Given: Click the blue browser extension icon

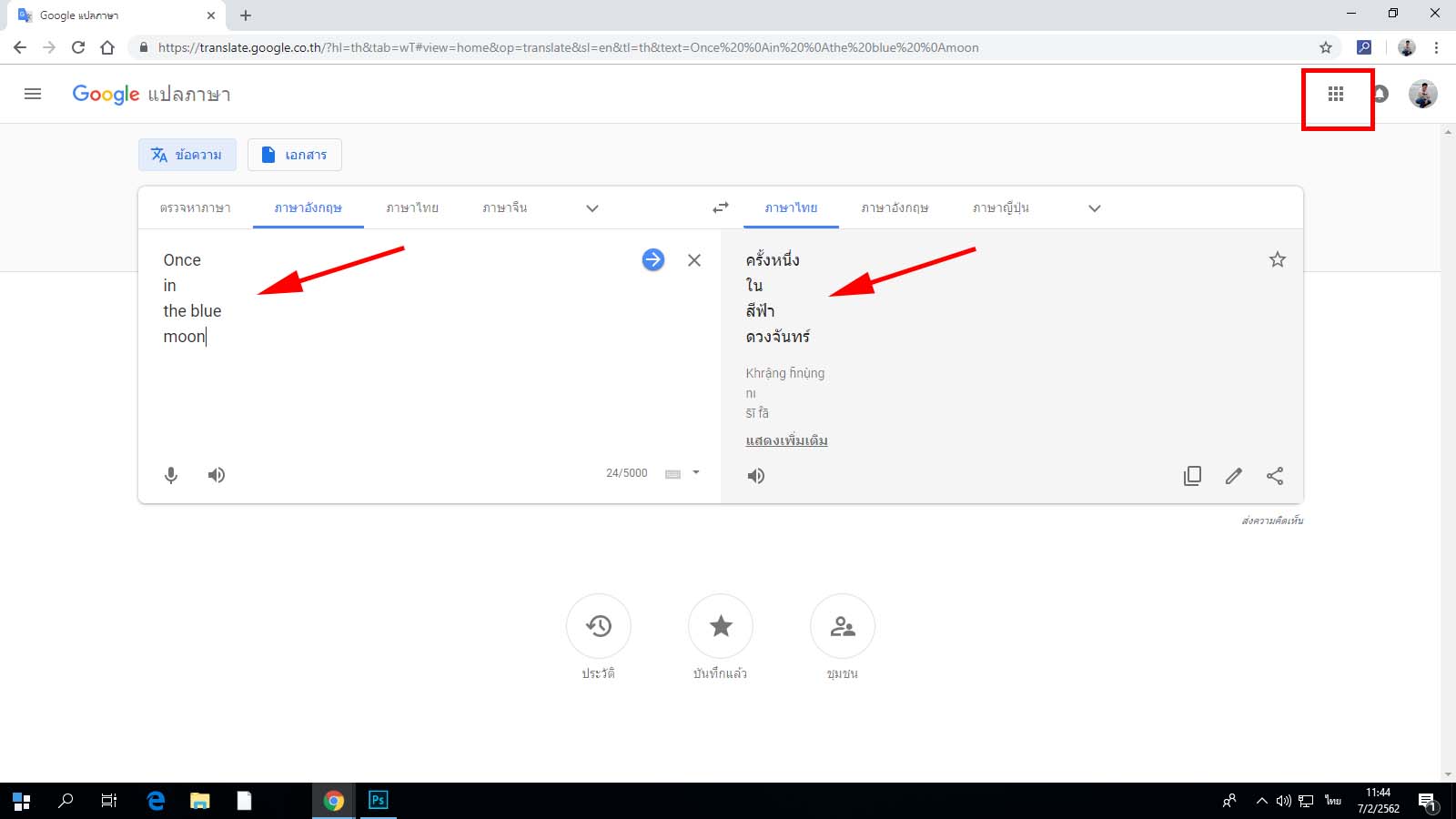Looking at the screenshot, I should tap(1364, 47).
